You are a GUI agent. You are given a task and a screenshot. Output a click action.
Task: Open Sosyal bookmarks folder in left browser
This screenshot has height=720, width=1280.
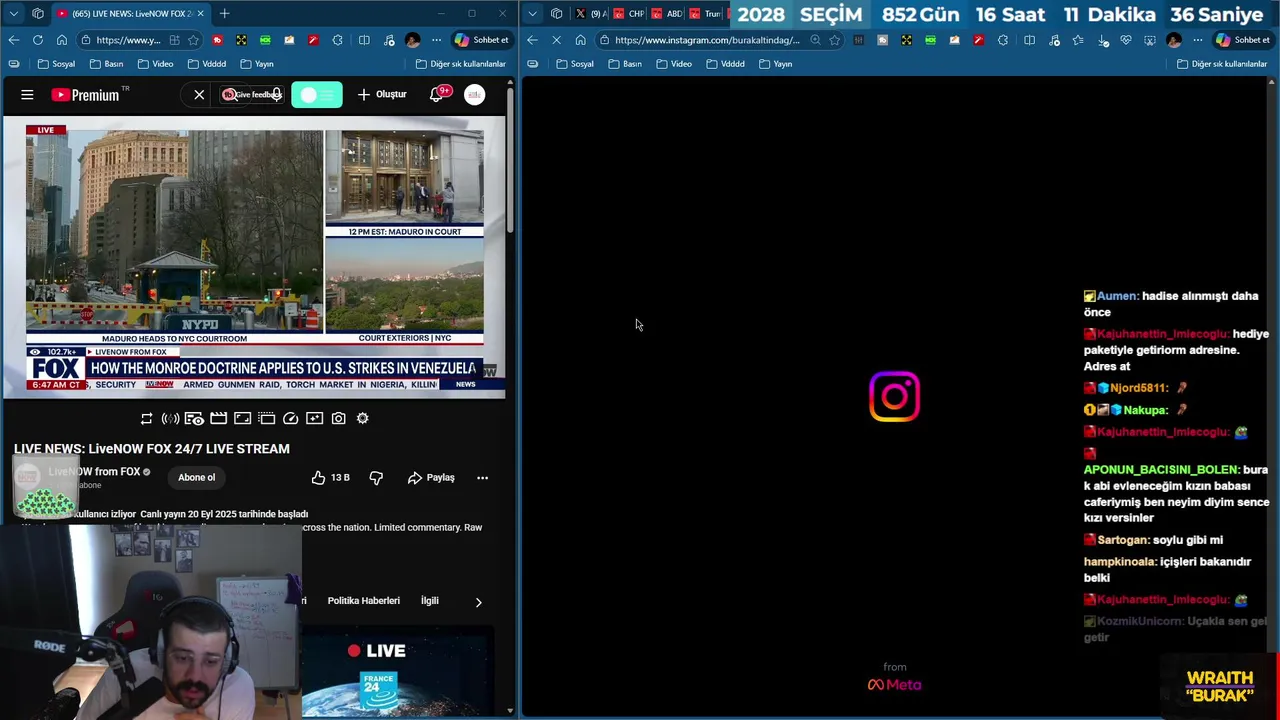click(x=57, y=64)
